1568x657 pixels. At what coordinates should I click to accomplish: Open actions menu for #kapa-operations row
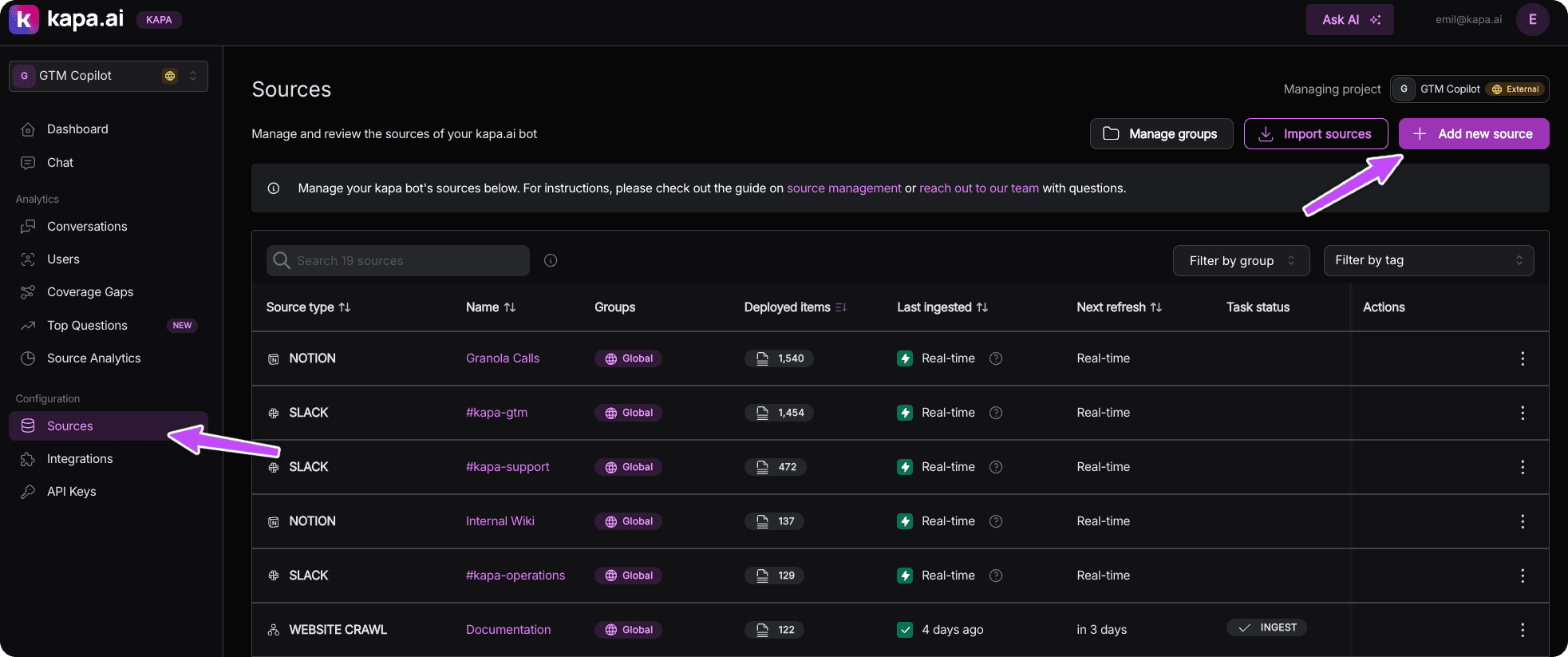tap(1523, 576)
